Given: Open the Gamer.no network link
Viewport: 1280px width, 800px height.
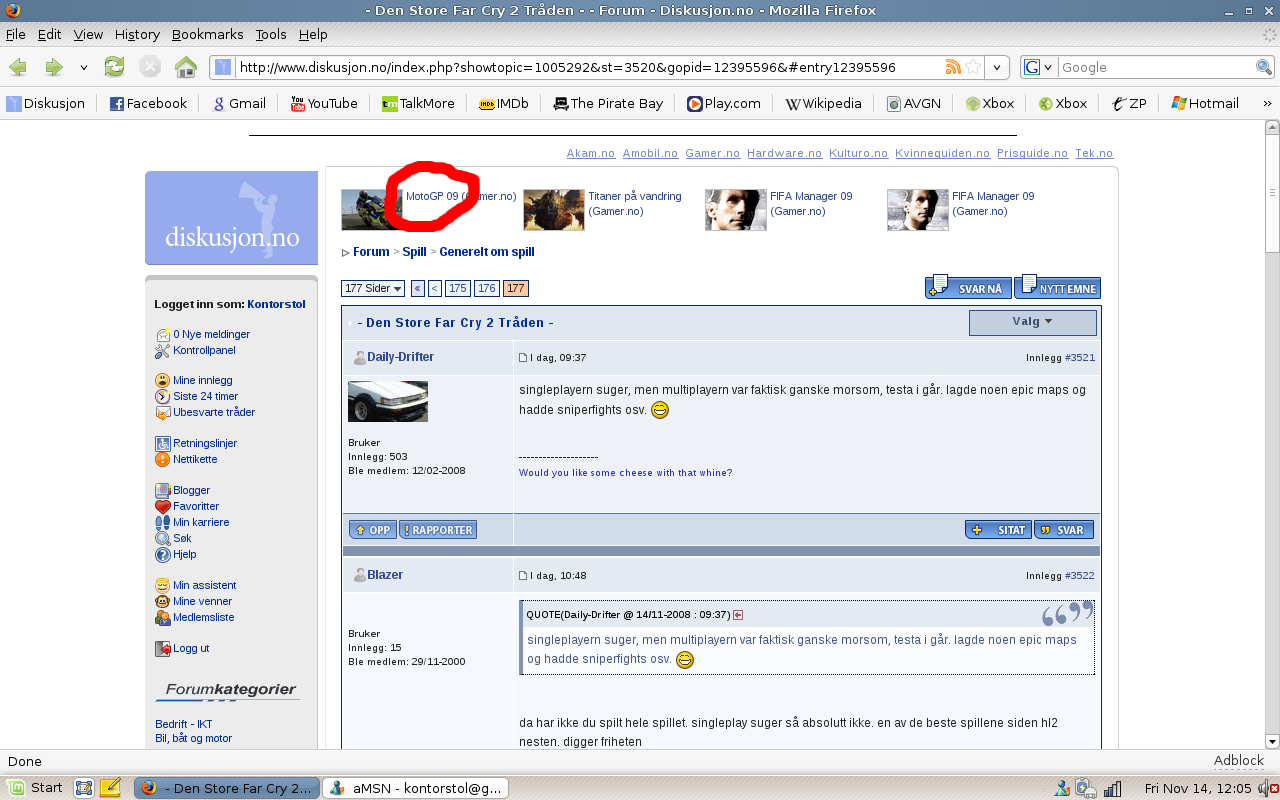Looking at the screenshot, I should pyautogui.click(x=713, y=153).
